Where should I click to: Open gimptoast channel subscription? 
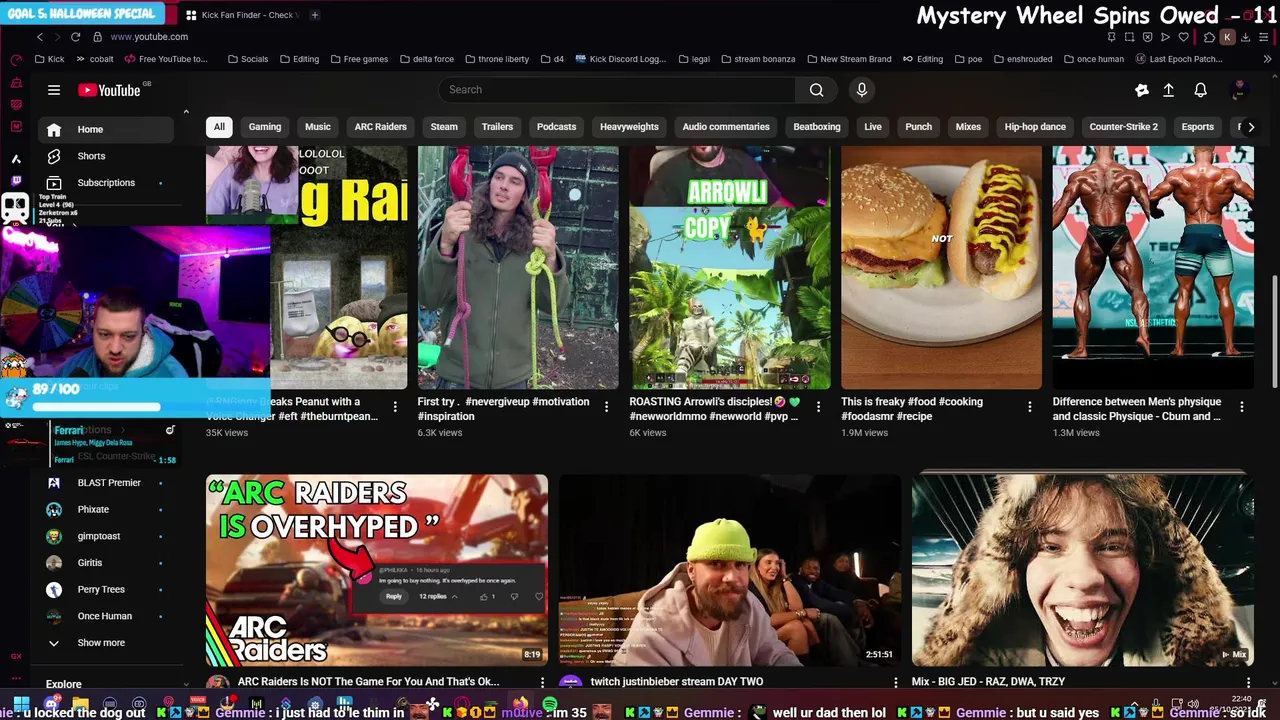[106, 536]
